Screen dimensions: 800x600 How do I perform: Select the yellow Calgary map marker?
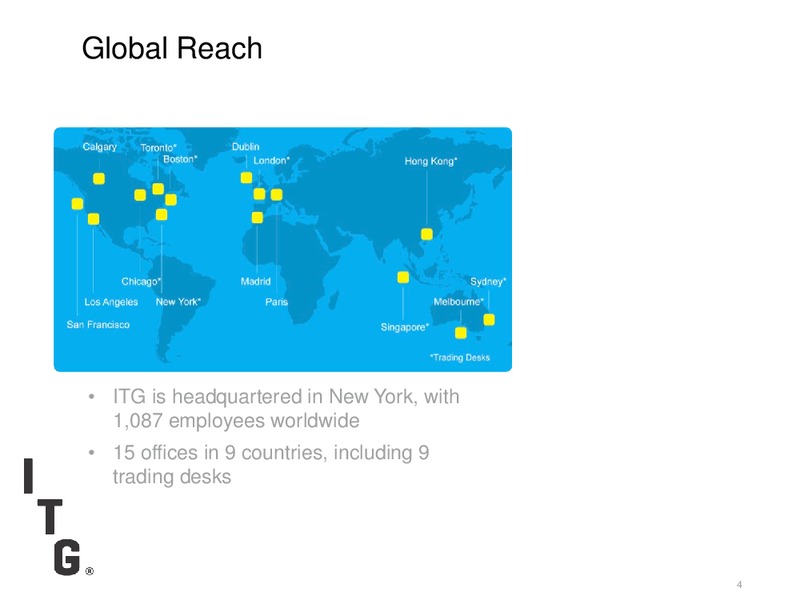[99, 179]
